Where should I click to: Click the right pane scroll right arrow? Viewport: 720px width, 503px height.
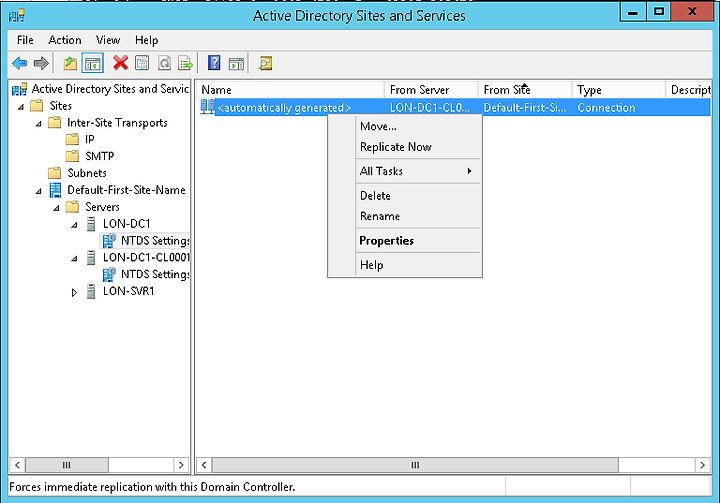click(702, 465)
